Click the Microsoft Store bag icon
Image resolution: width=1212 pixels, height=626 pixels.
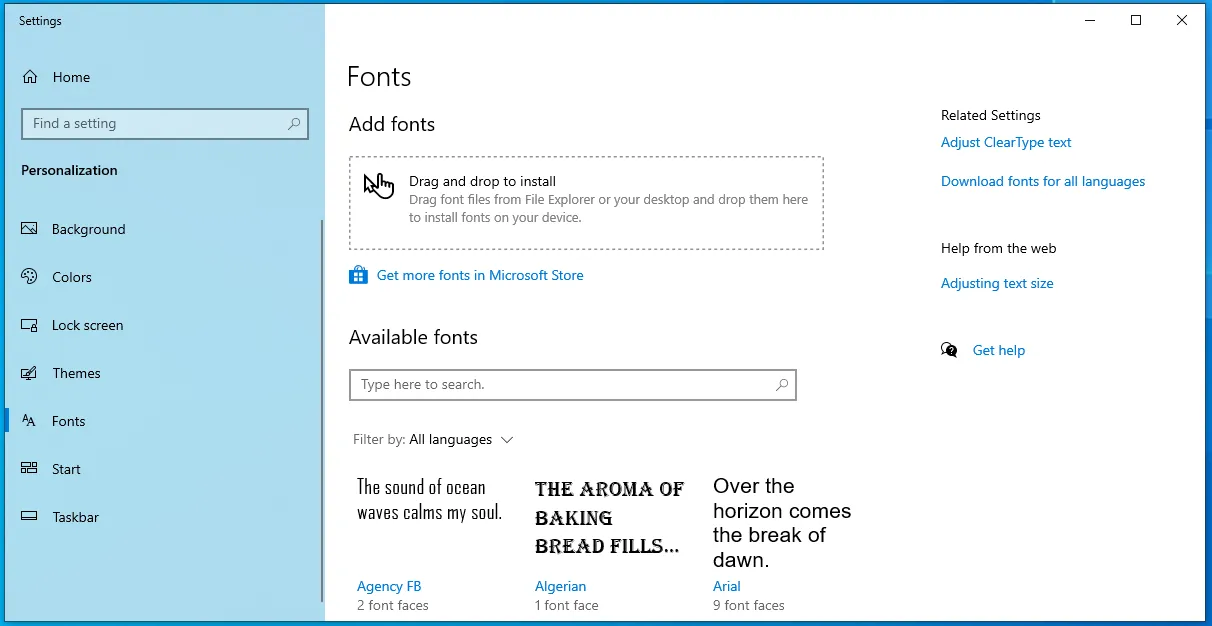(358, 275)
